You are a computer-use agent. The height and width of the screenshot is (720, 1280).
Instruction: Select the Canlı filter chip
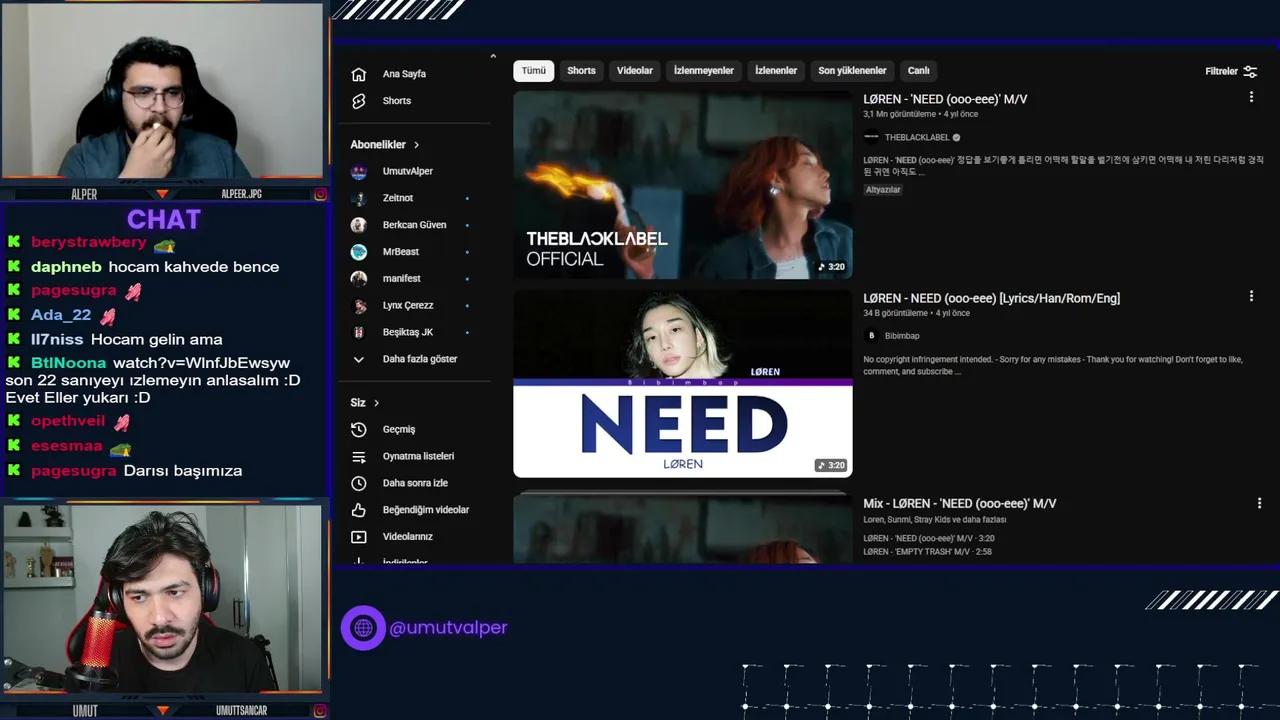pyautogui.click(x=919, y=71)
